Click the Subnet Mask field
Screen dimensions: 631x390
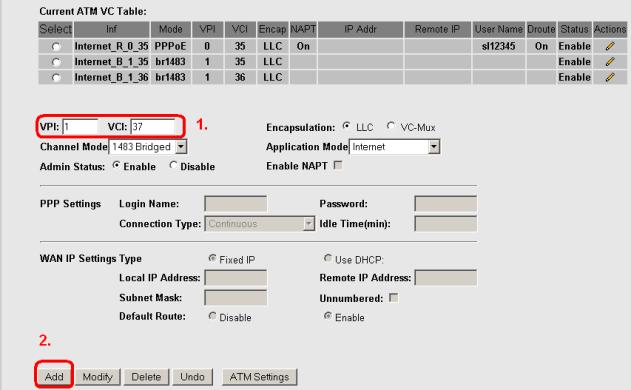(235, 298)
